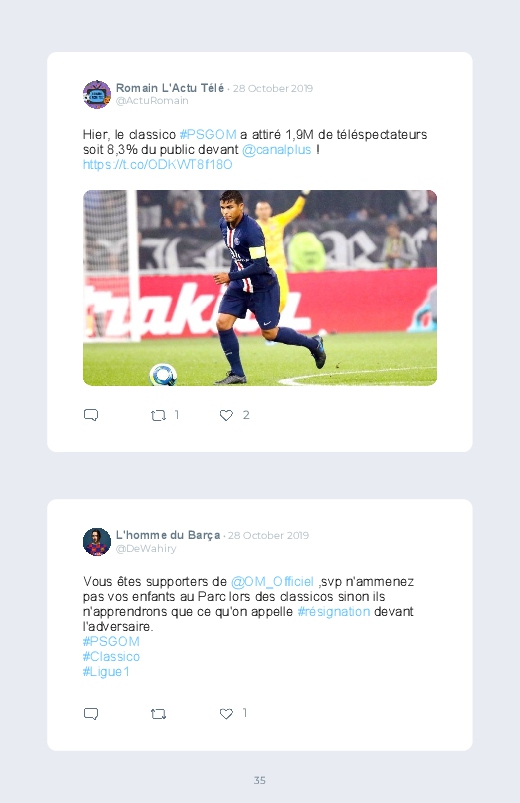Open Romain L'Actu Télé profile avatar
This screenshot has width=520, height=803.
[97, 94]
